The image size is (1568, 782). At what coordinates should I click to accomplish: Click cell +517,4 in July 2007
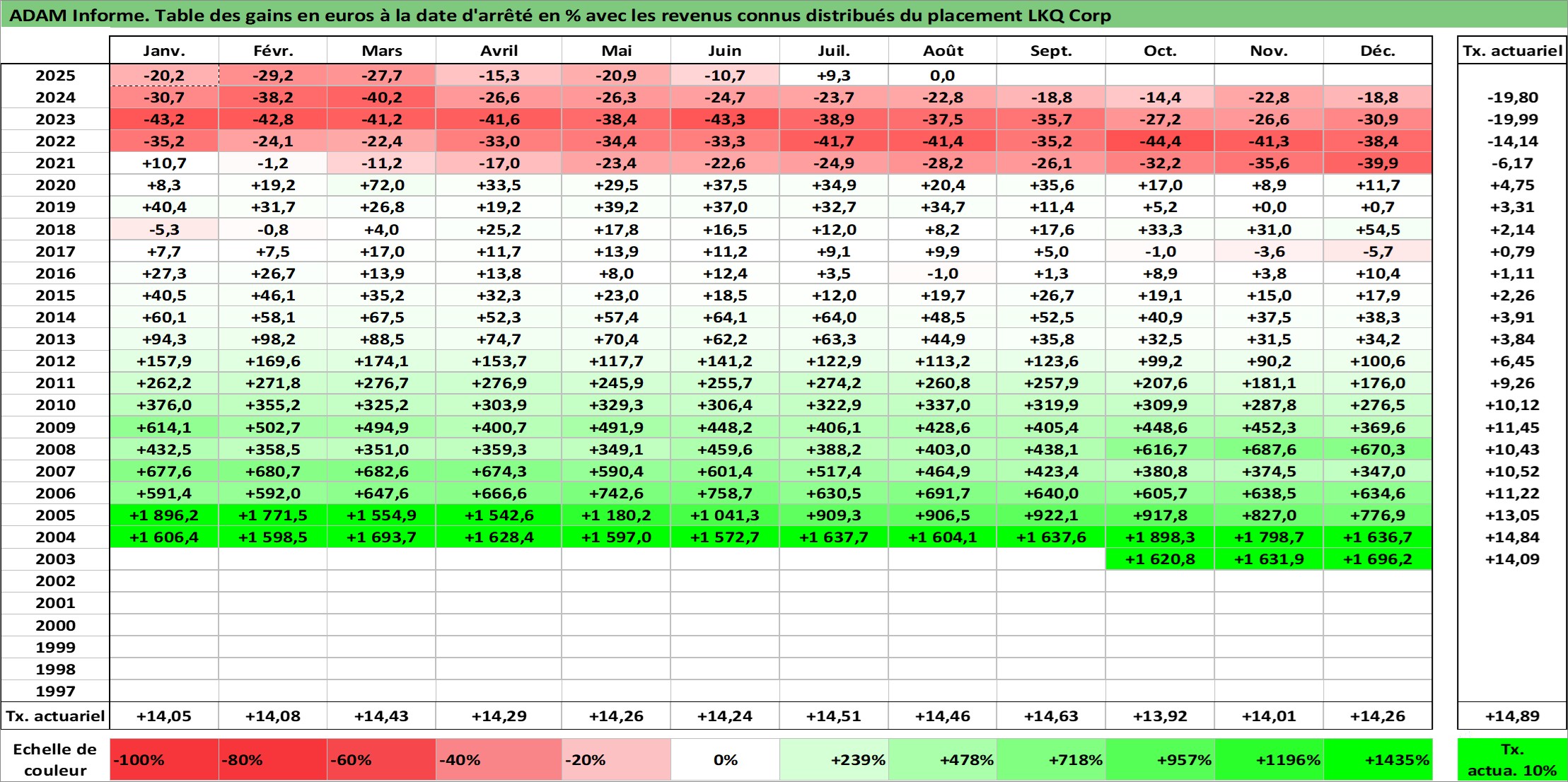click(x=834, y=472)
